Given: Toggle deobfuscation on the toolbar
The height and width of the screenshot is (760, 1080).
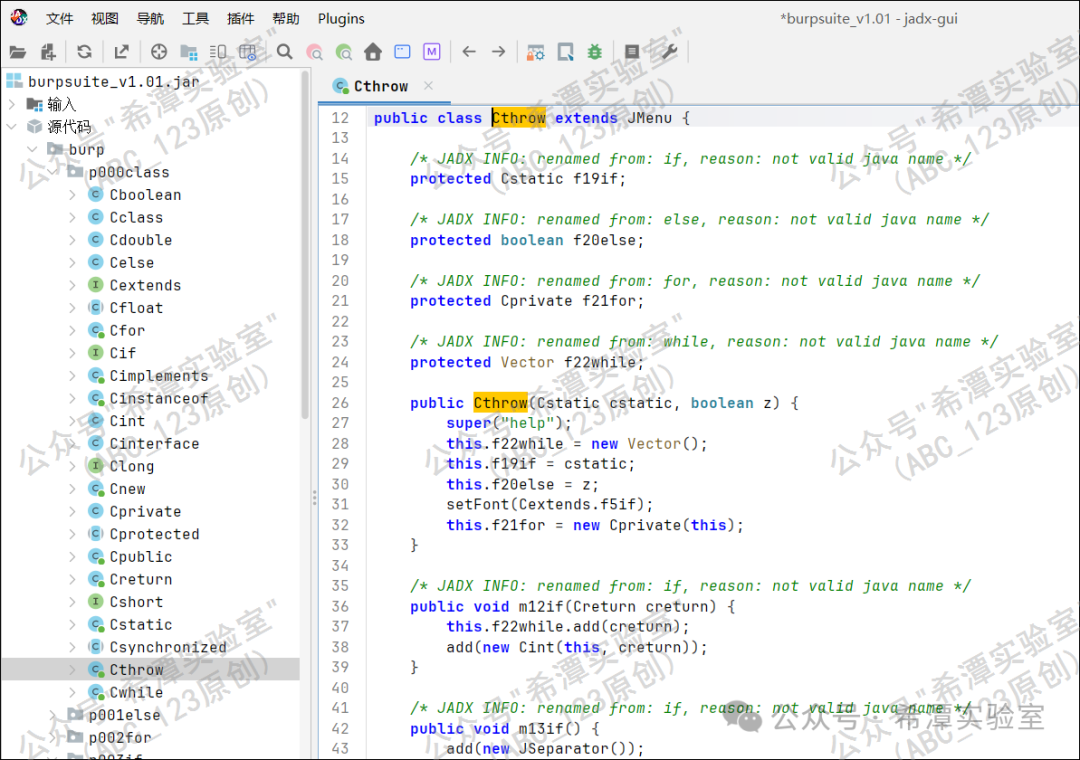Looking at the screenshot, I should (536, 51).
